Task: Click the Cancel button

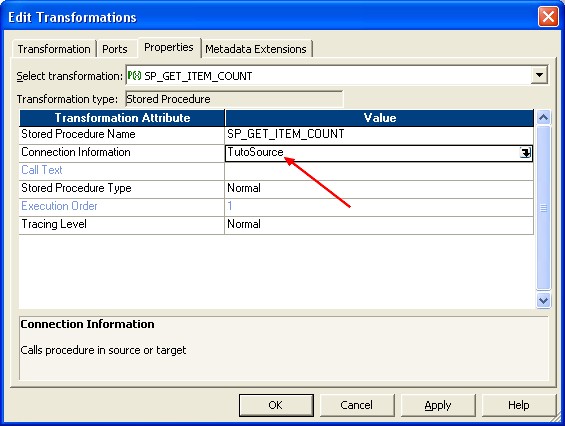Action: point(357,405)
